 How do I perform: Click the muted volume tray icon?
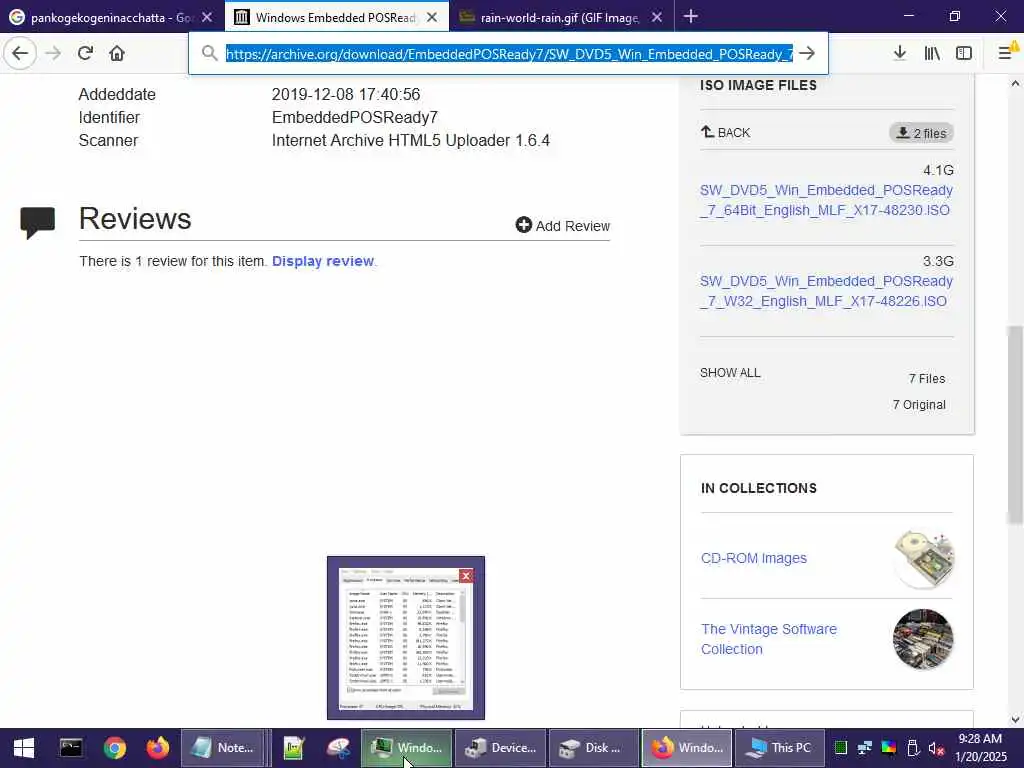click(x=936, y=748)
